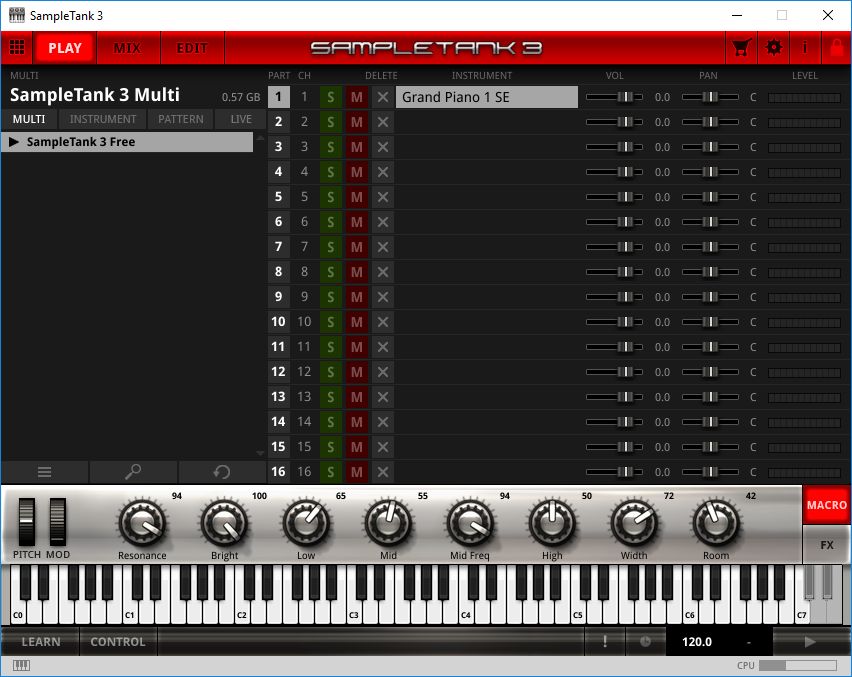Screen dimensions: 852x677
Task: Click the empty instrument slot of part 2
Action: (x=487, y=122)
